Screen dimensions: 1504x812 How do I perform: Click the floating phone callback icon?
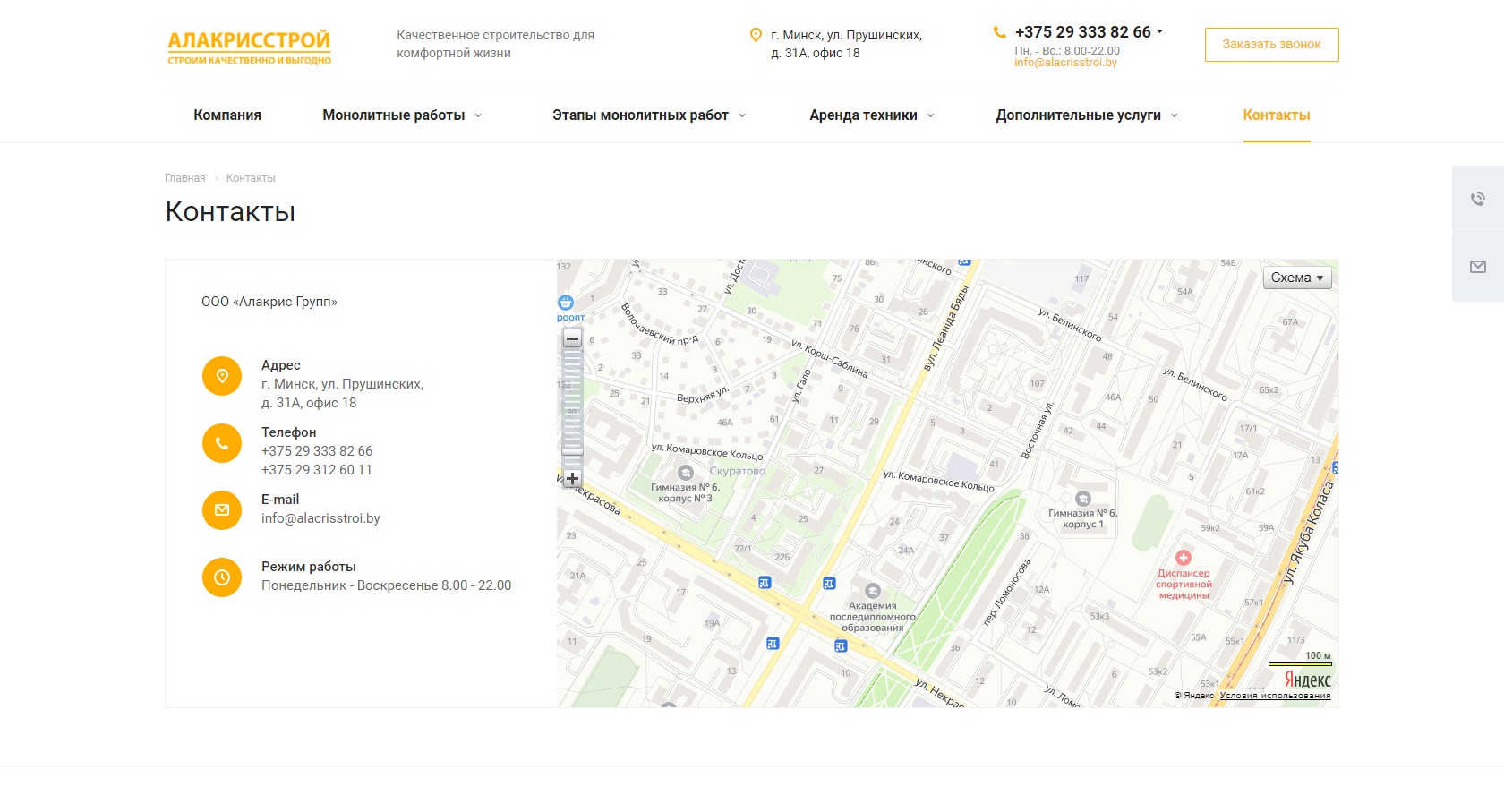(1477, 199)
